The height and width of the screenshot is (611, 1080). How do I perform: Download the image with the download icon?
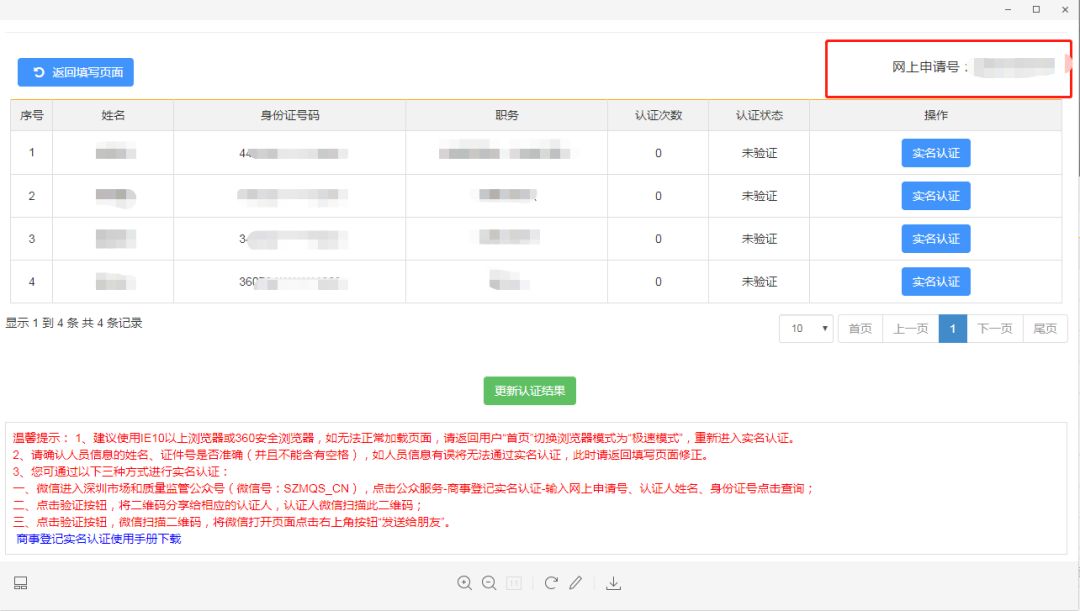[x=614, y=583]
